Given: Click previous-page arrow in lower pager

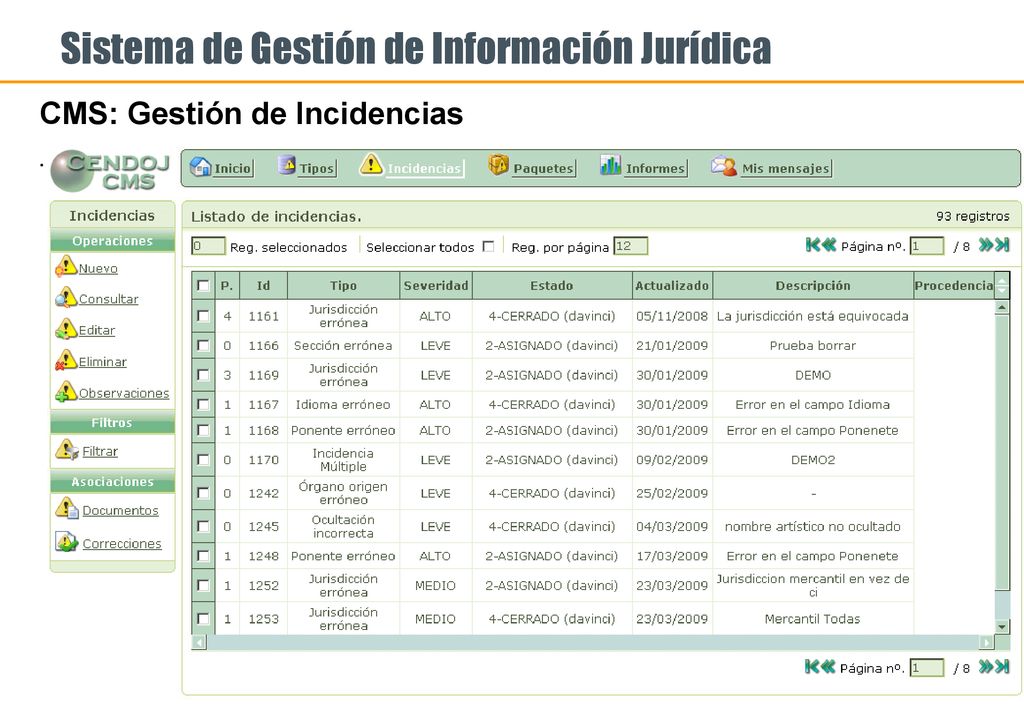Looking at the screenshot, I should (x=827, y=667).
